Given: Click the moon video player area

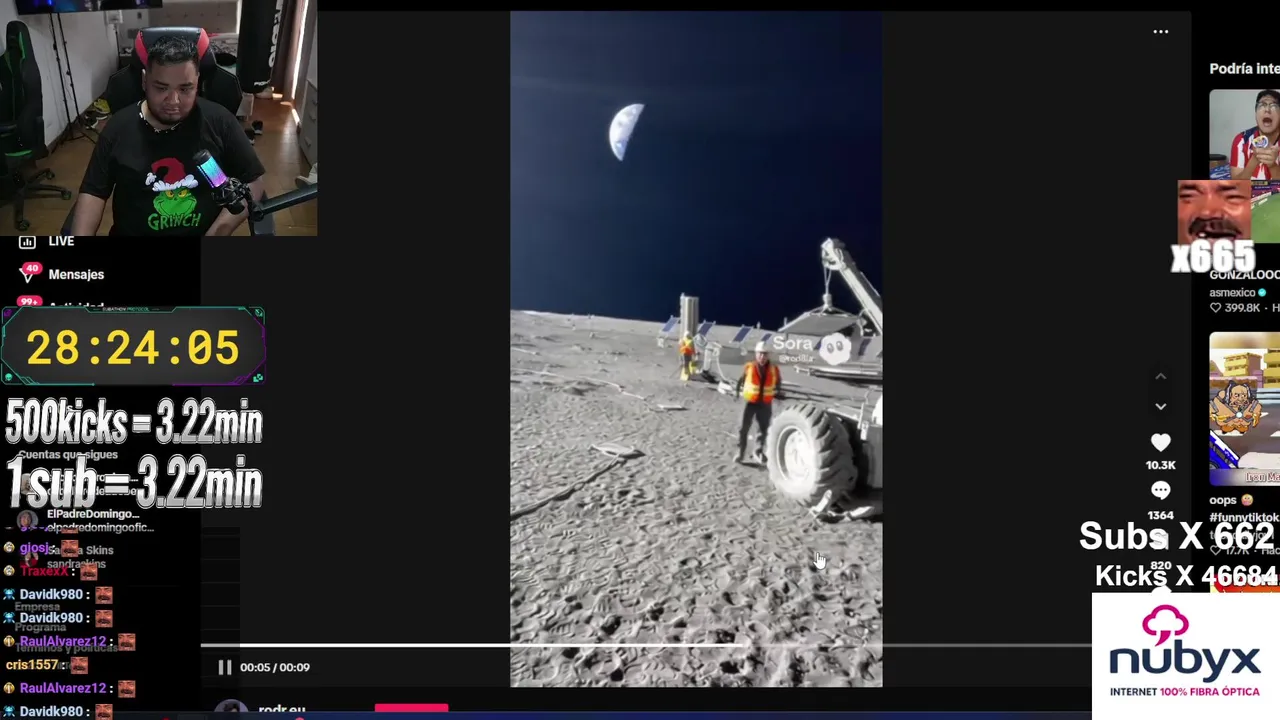Looking at the screenshot, I should (696, 349).
